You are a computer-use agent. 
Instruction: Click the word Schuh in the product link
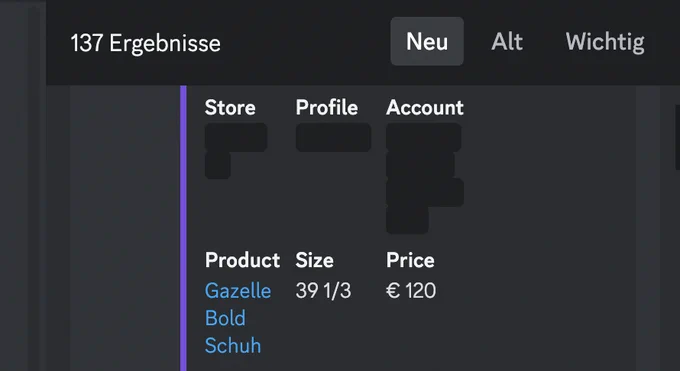(233, 346)
